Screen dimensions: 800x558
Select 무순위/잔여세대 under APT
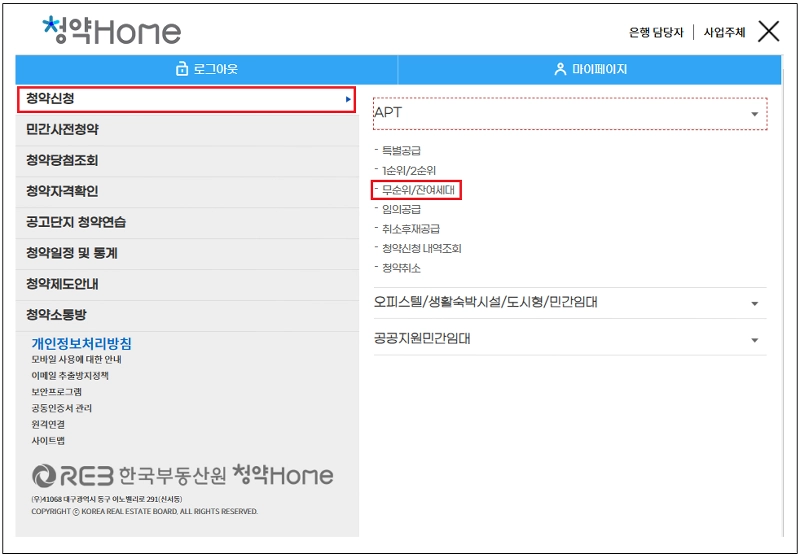tap(418, 190)
